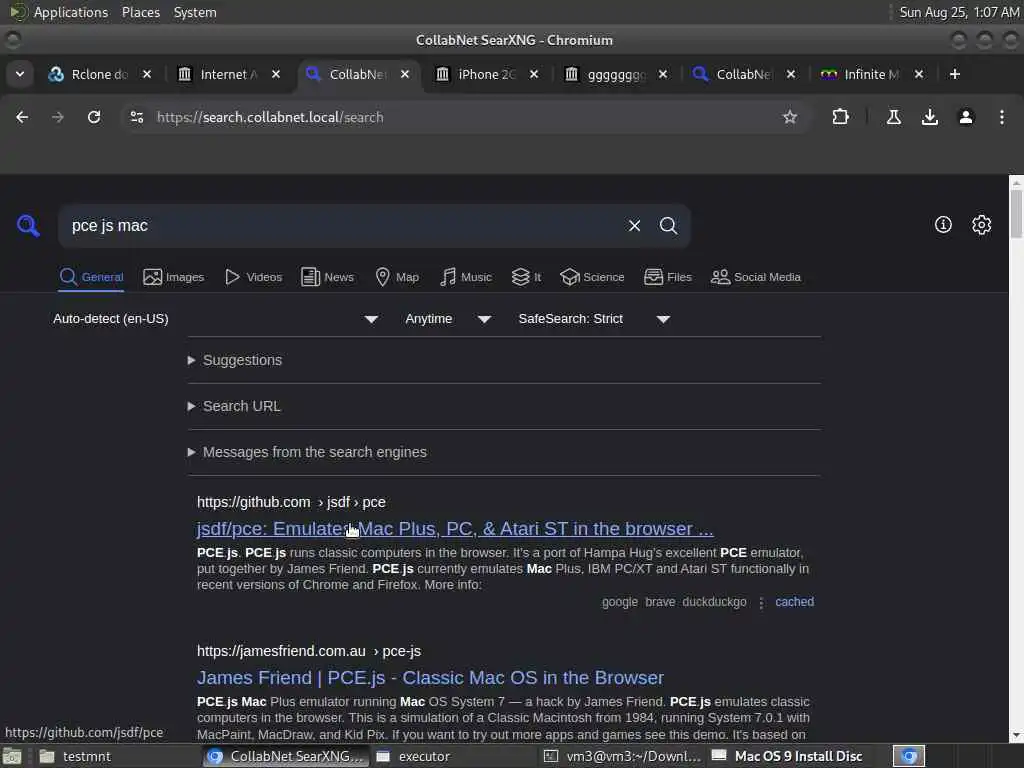Image resolution: width=1024 pixels, height=768 pixels.
Task: Select the Images search category
Action: (174, 277)
